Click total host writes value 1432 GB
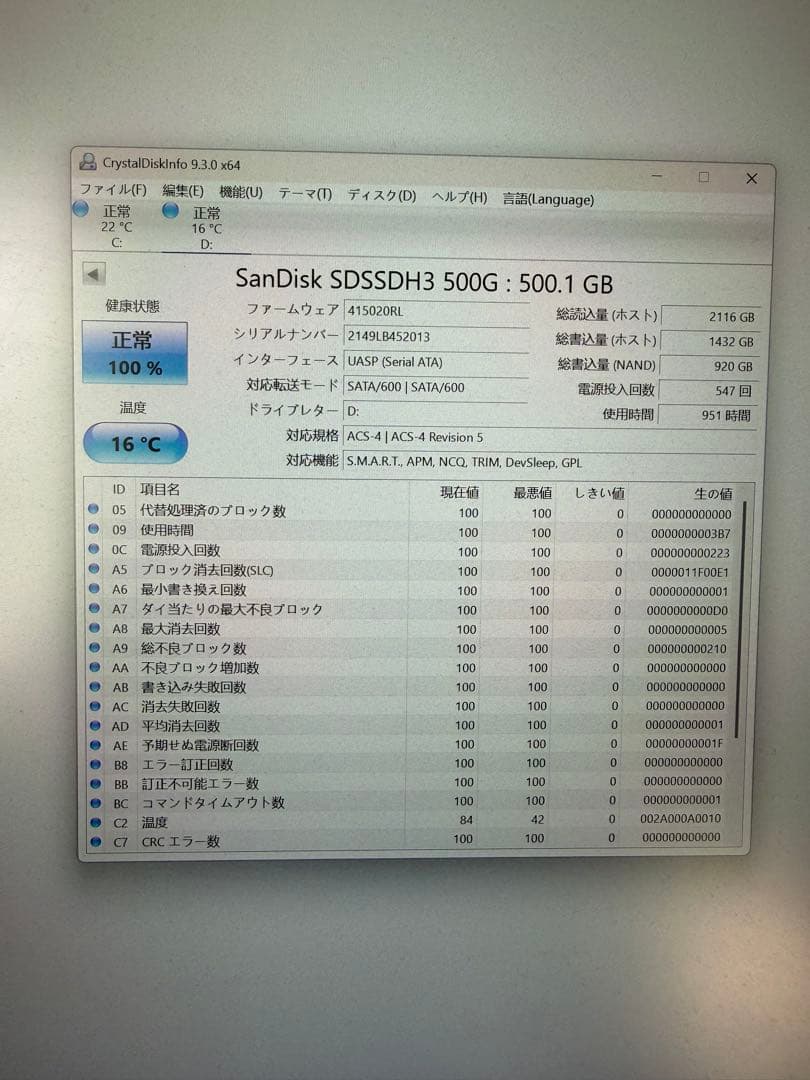810x1080 pixels. [710, 342]
